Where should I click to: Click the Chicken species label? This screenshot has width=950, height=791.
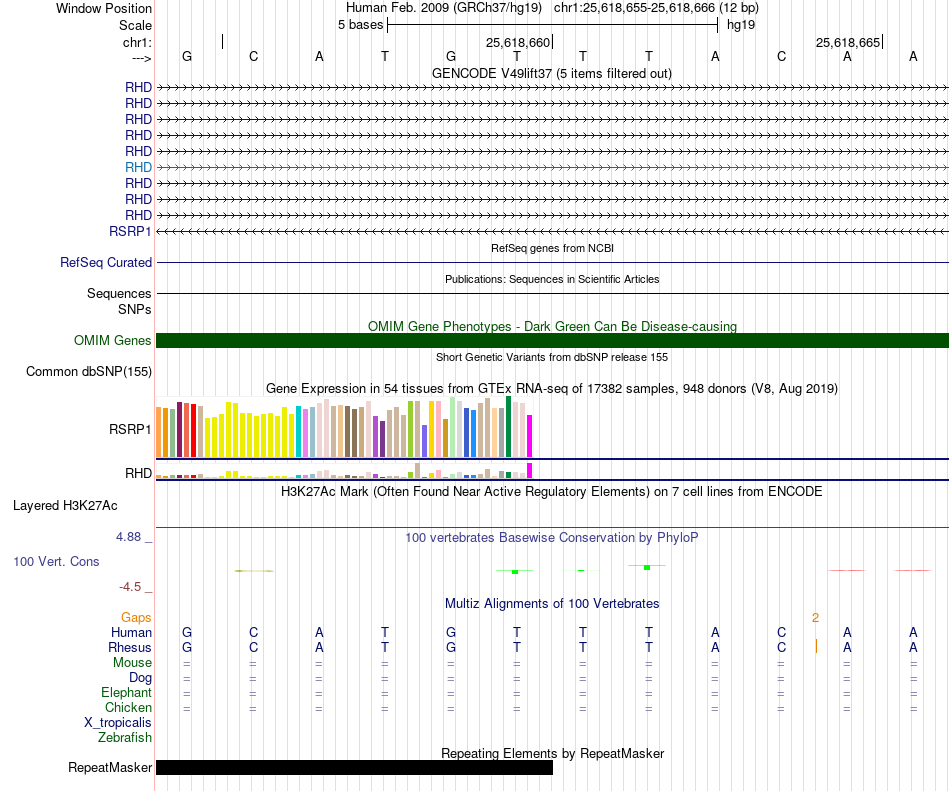128,707
